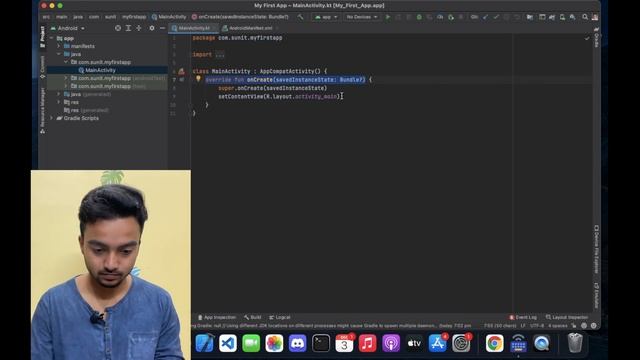Open Logcat tool window

tap(280, 317)
